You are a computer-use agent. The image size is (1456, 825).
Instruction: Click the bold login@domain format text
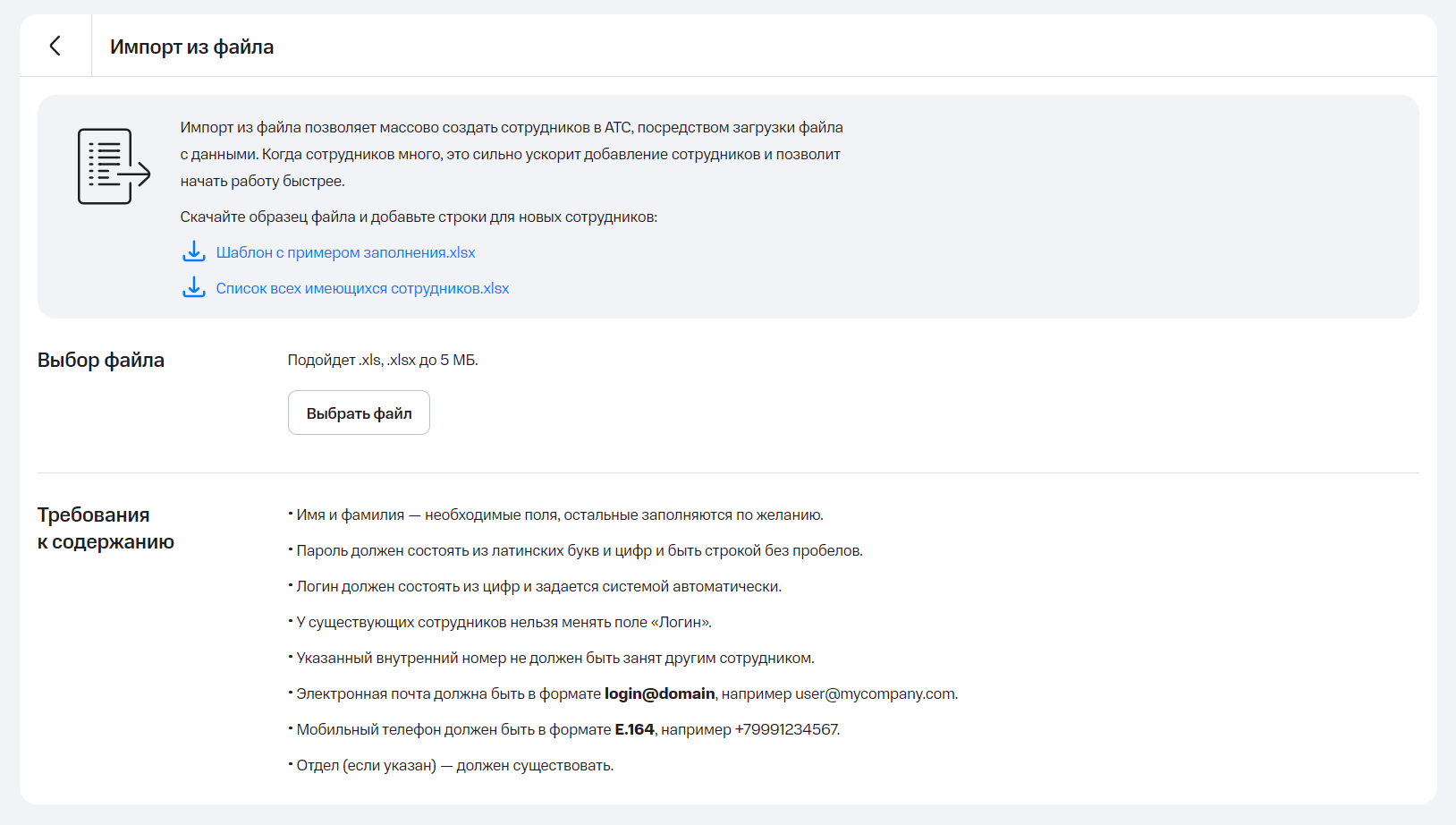coord(659,693)
